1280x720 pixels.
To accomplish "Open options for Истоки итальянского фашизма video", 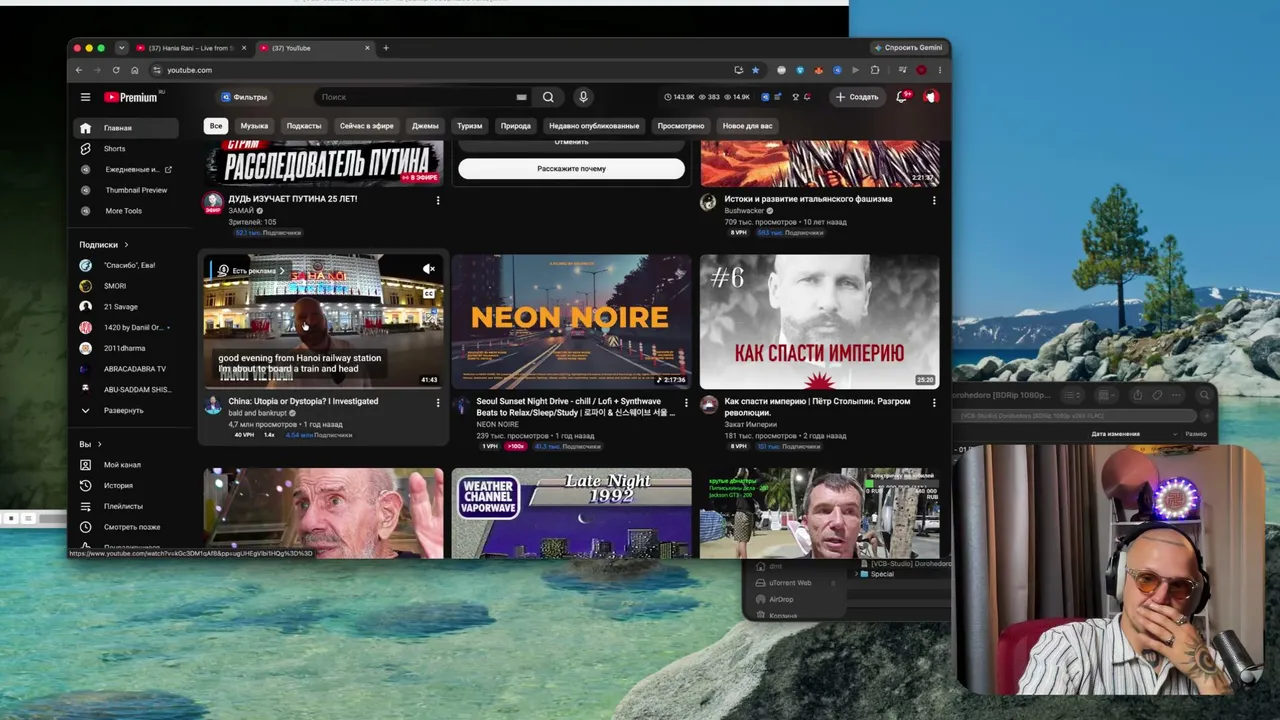I will coord(934,200).
